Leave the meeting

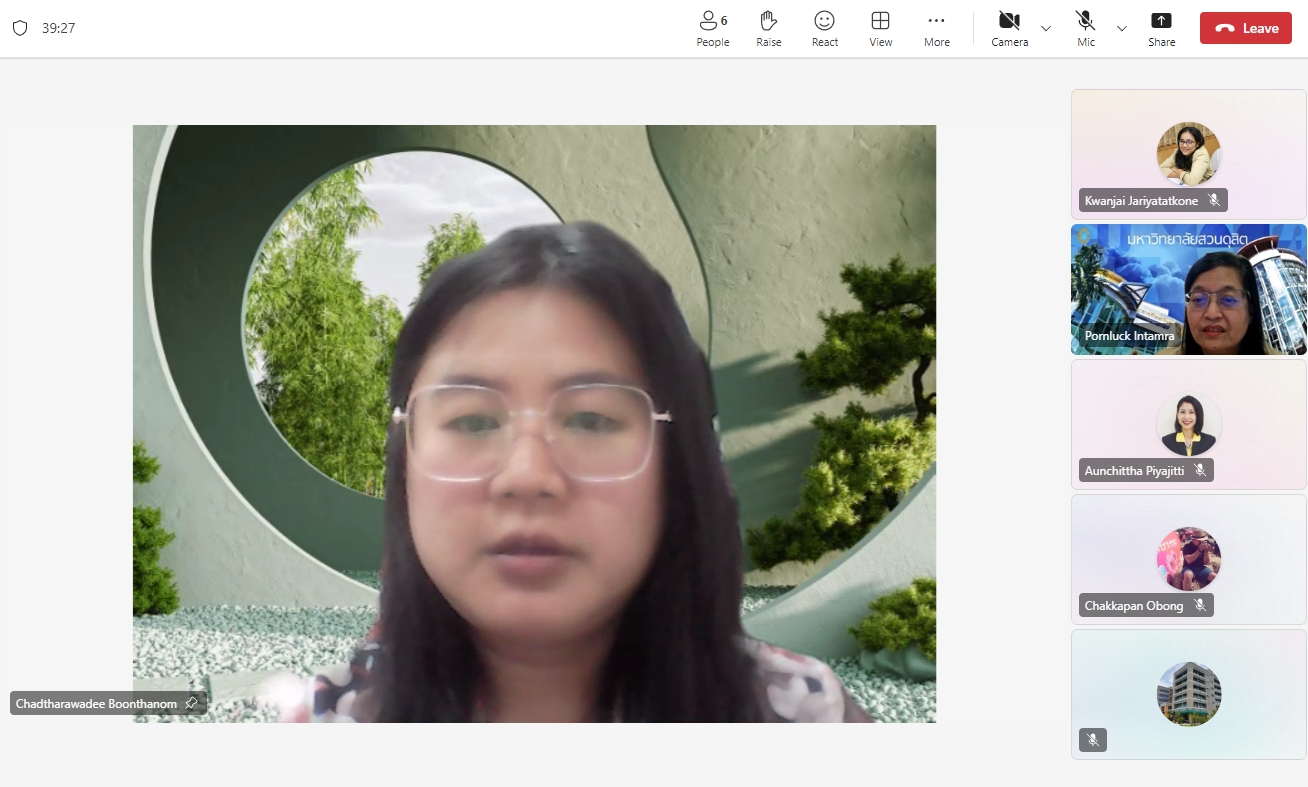pyautogui.click(x=1245, y=28)
